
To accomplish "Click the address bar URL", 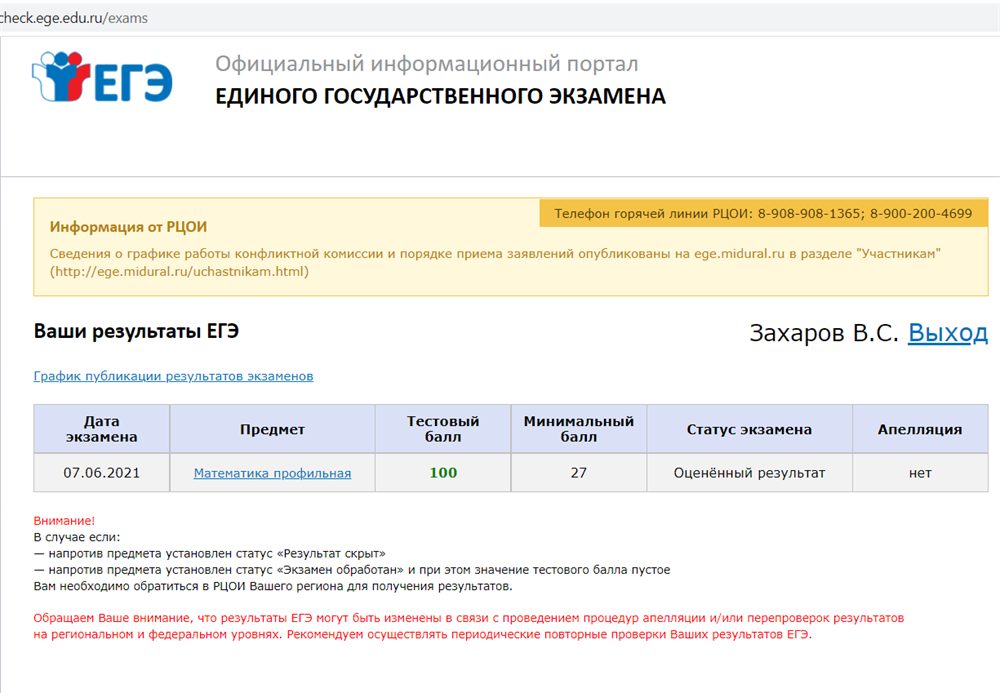I will pos(74,19).
